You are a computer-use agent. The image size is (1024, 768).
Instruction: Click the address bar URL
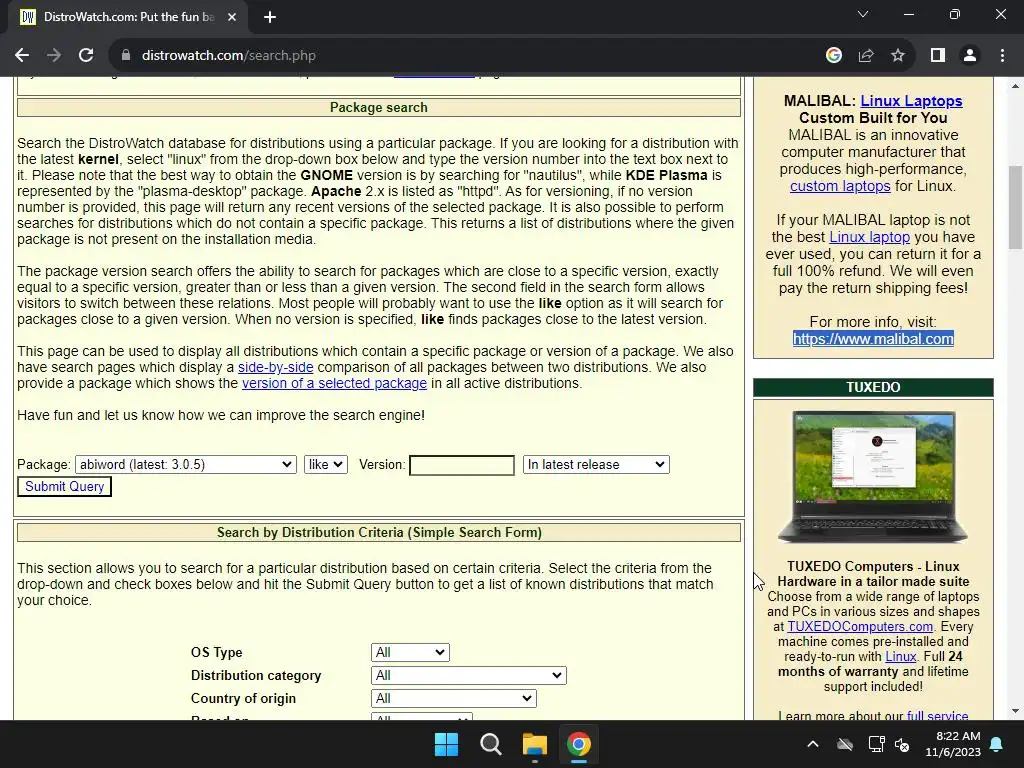(x=229, y=56)
